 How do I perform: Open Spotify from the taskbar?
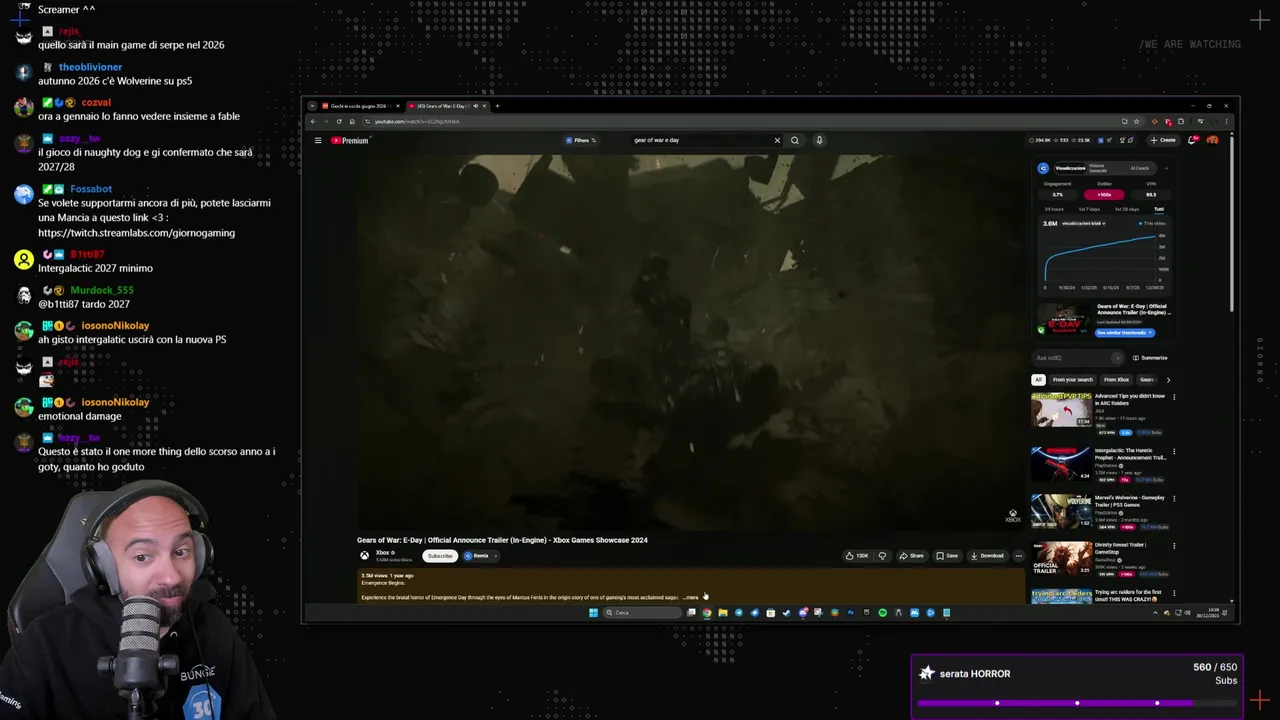[882, 613]
